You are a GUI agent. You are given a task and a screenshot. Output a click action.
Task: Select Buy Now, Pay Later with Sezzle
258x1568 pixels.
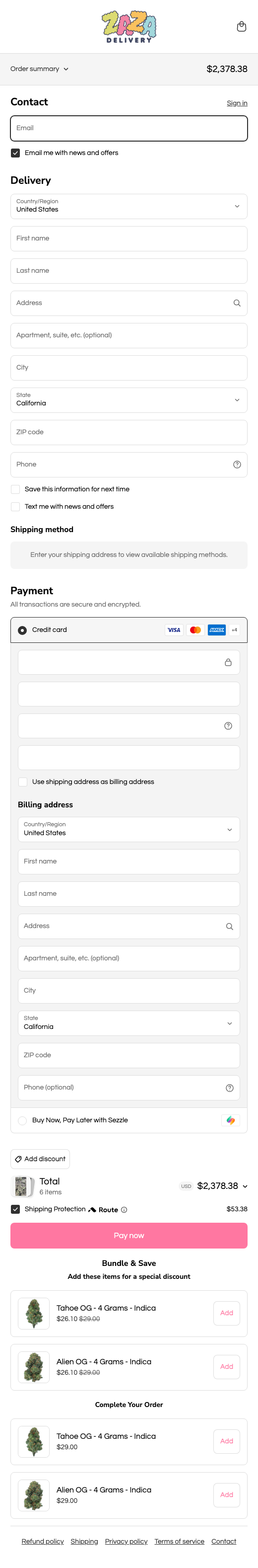coord(22,1120)
